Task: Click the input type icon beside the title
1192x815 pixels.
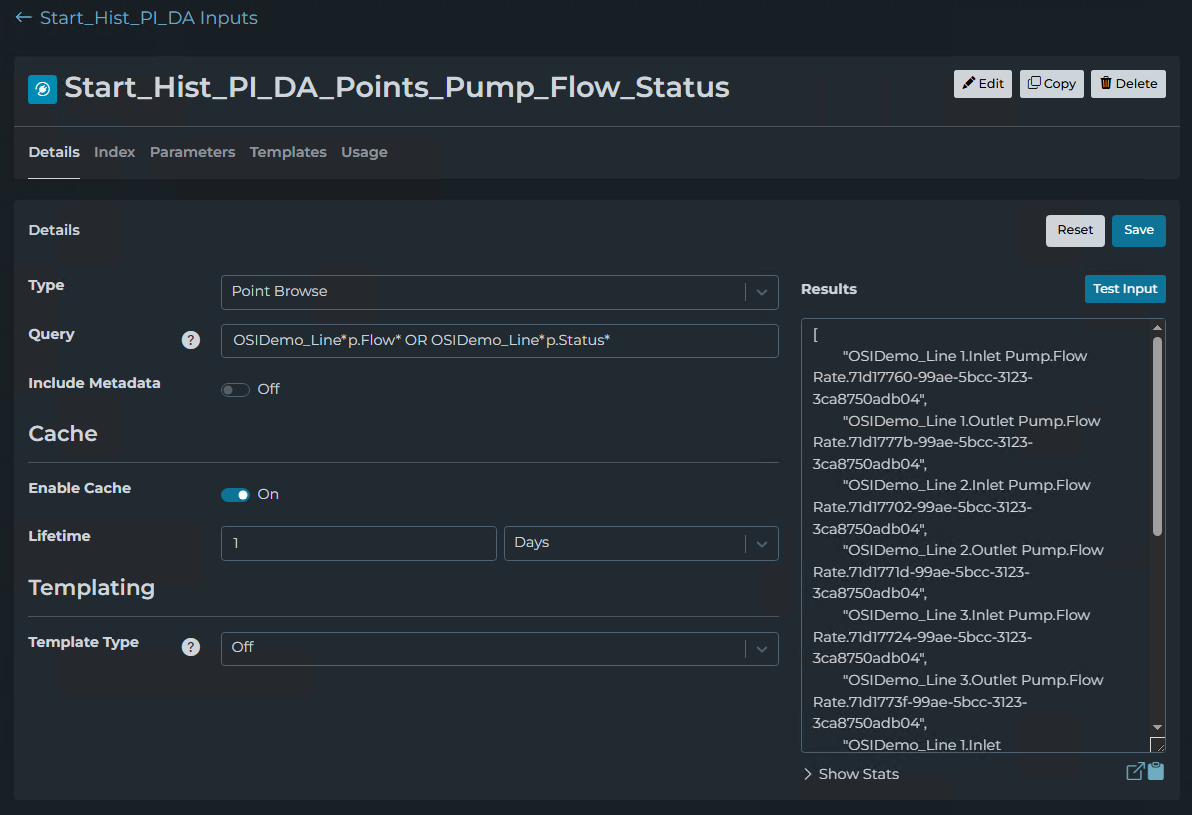Action: coord(43,89)
